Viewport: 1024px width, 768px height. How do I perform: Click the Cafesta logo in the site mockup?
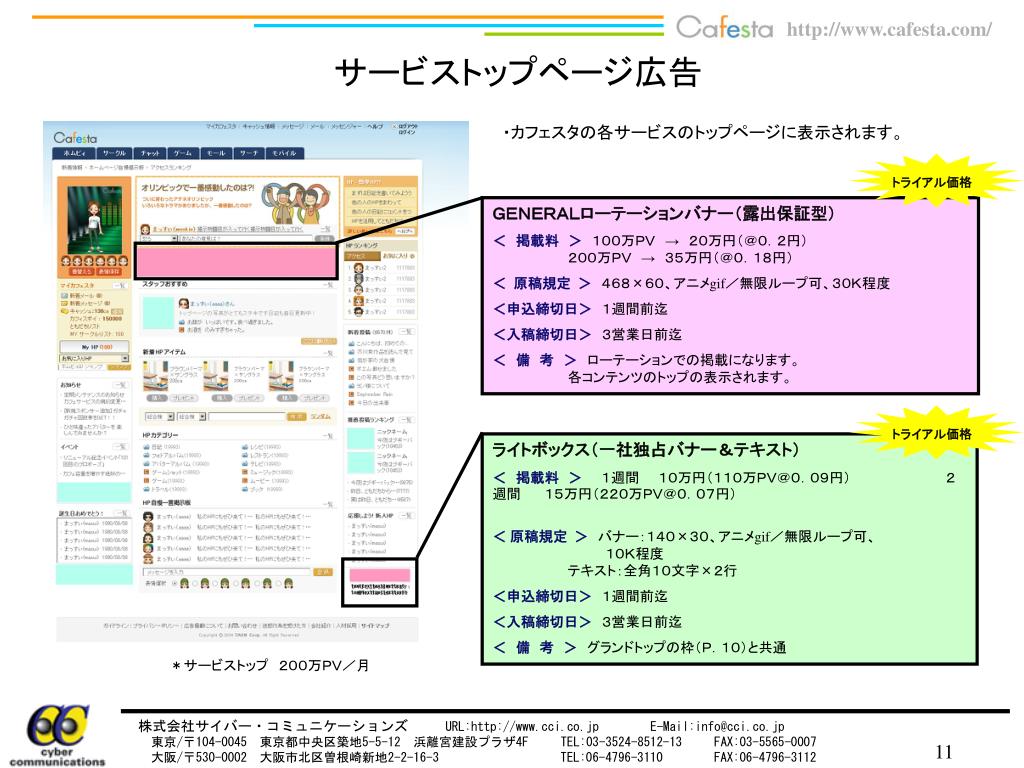[x=75, y=138]
